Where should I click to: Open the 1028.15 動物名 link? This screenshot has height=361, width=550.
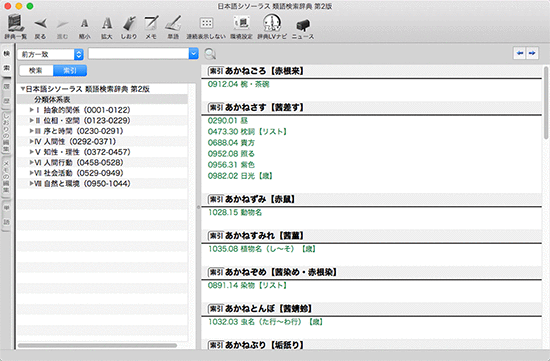(x=235, y=212)
